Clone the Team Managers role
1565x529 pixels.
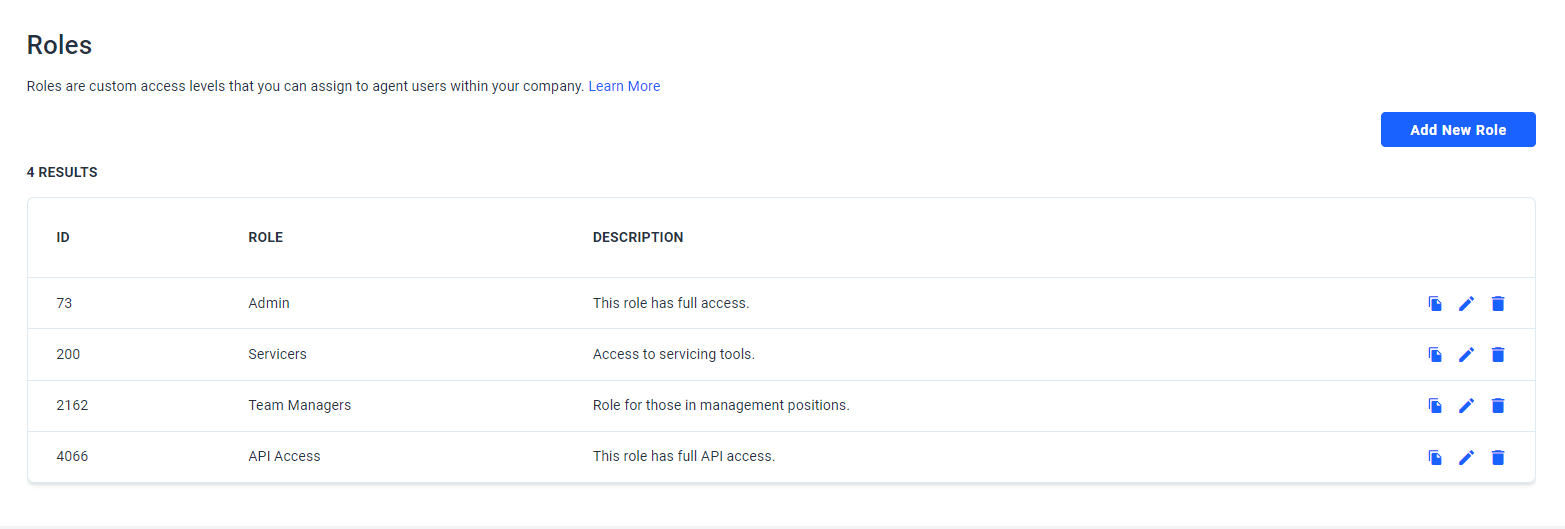[1435, 405]
